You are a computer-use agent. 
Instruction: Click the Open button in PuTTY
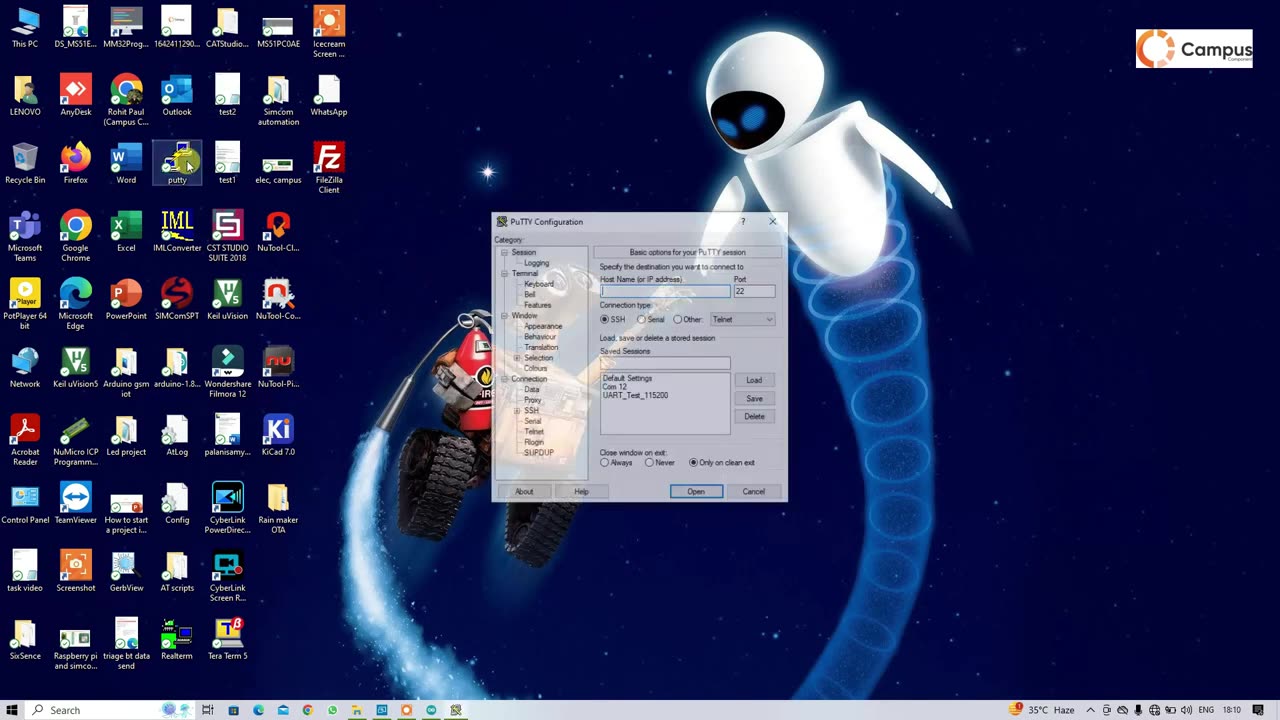pos(696,491)
